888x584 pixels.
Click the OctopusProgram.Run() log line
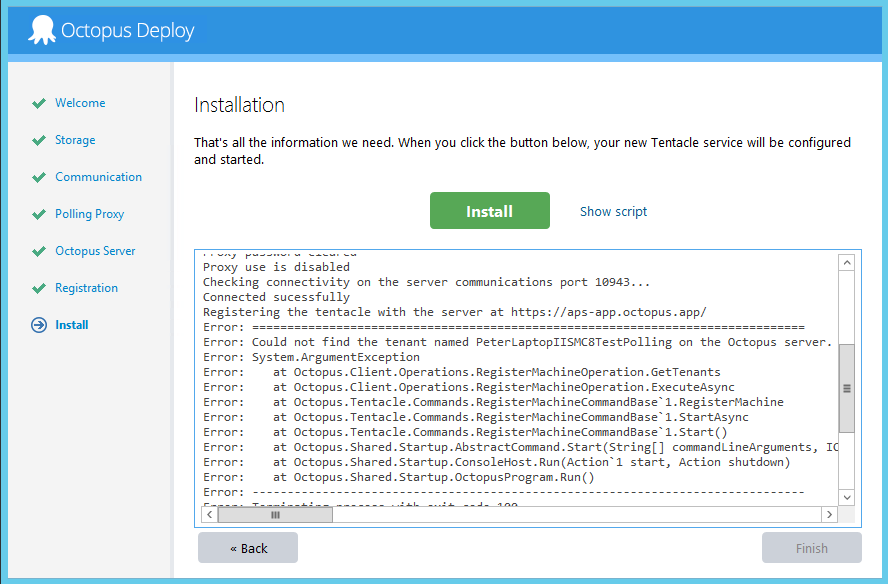point(399,477)
